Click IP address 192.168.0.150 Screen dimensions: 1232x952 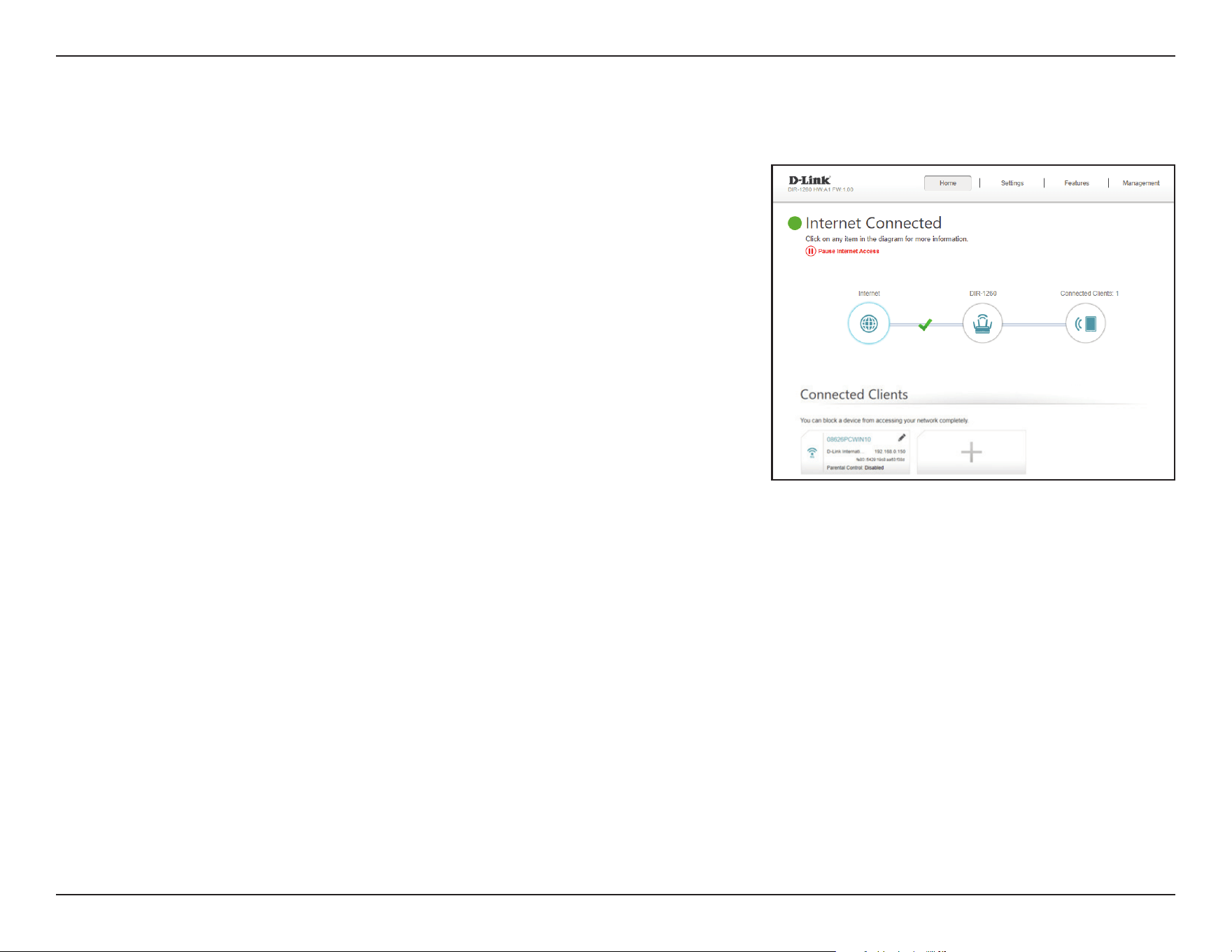(890, 451)
